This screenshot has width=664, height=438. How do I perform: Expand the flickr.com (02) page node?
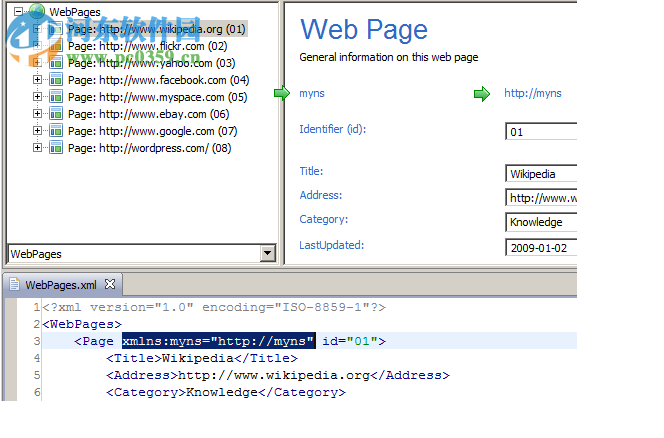tap(37, 46)
